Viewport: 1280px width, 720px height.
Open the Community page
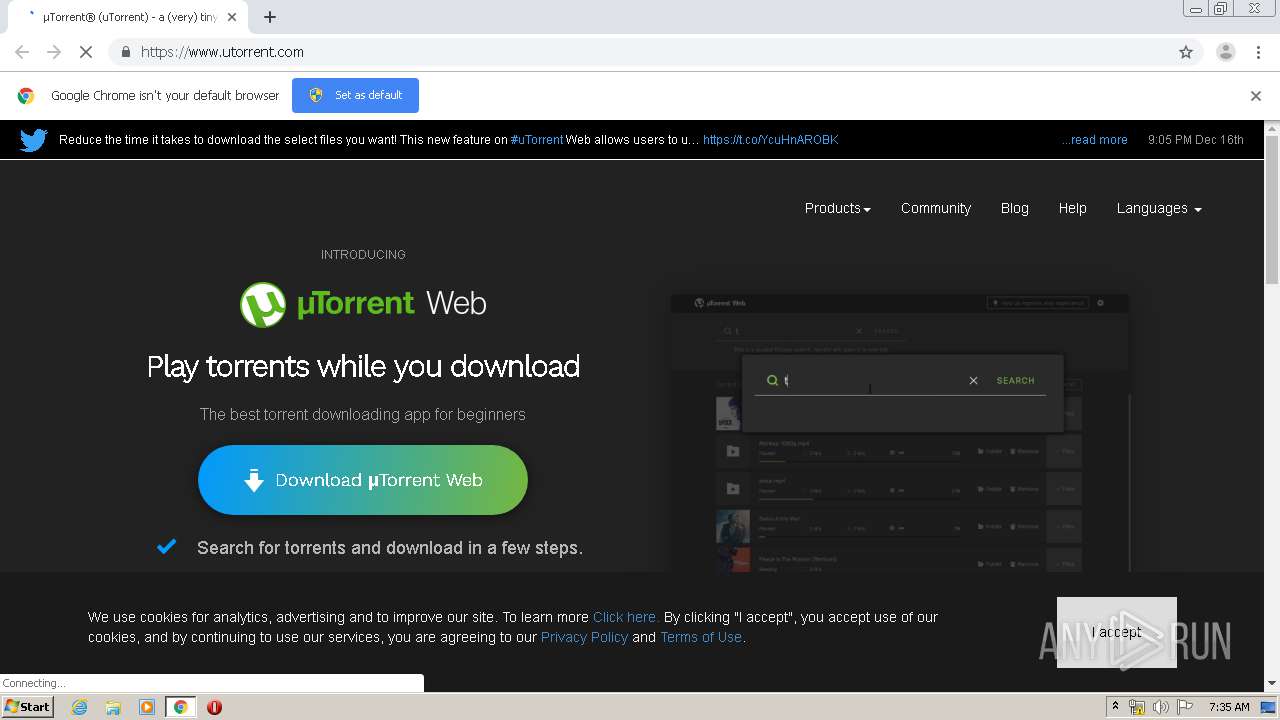pos(936,208)
